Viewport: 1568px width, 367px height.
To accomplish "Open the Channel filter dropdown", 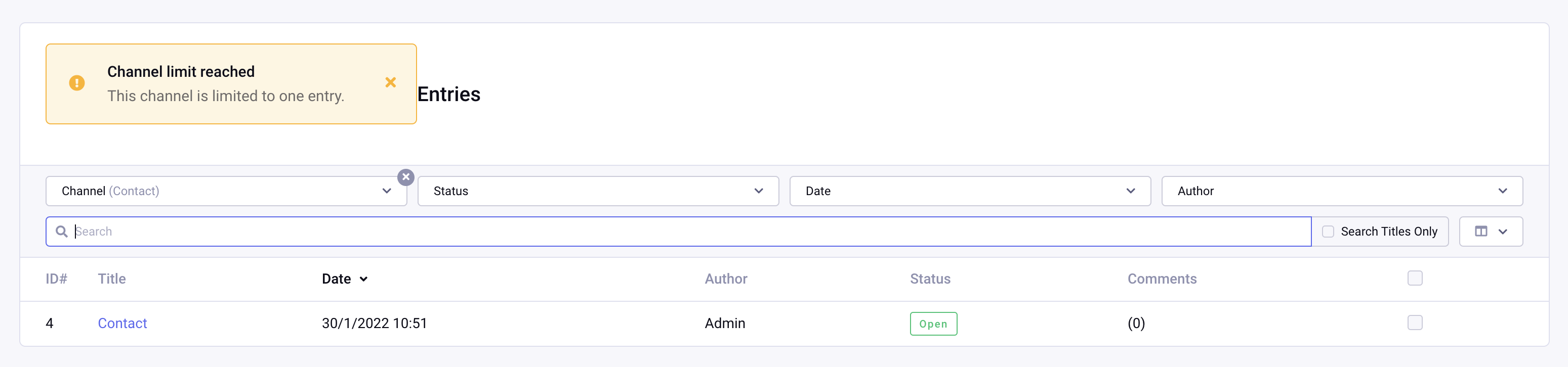I will (226, 192).
